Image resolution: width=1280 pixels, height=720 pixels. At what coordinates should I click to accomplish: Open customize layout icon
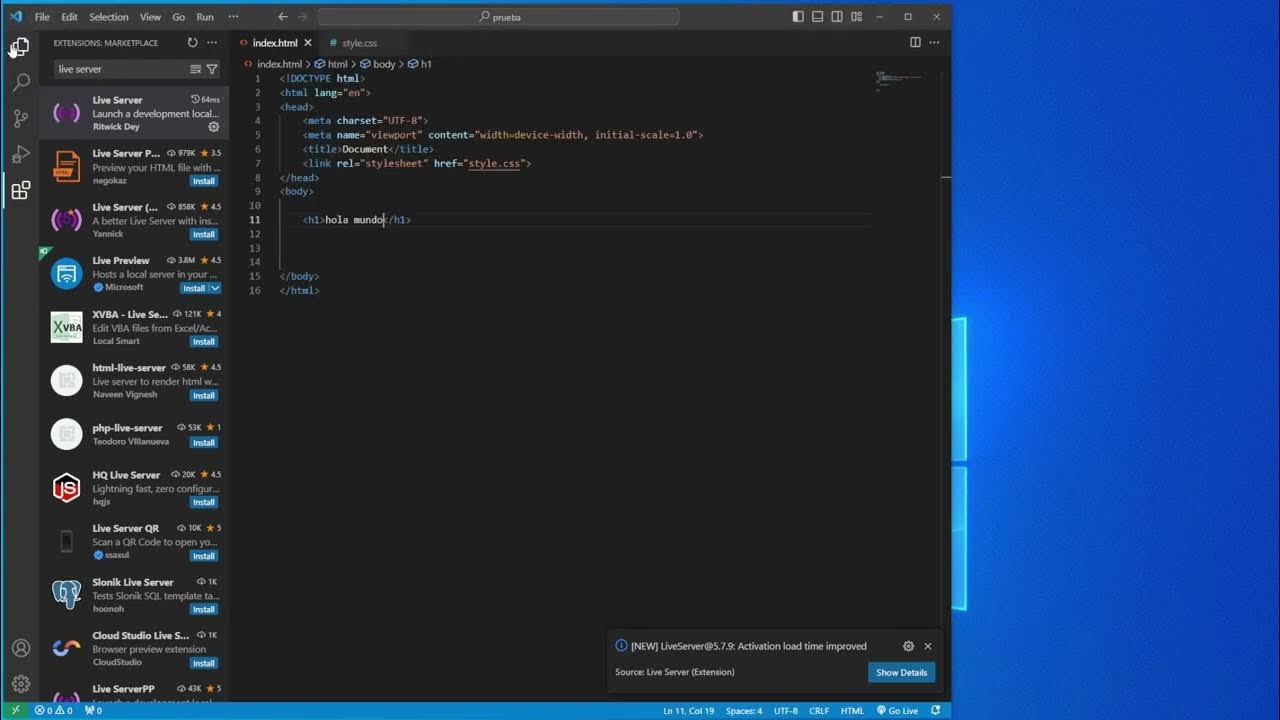coord(856,17)
